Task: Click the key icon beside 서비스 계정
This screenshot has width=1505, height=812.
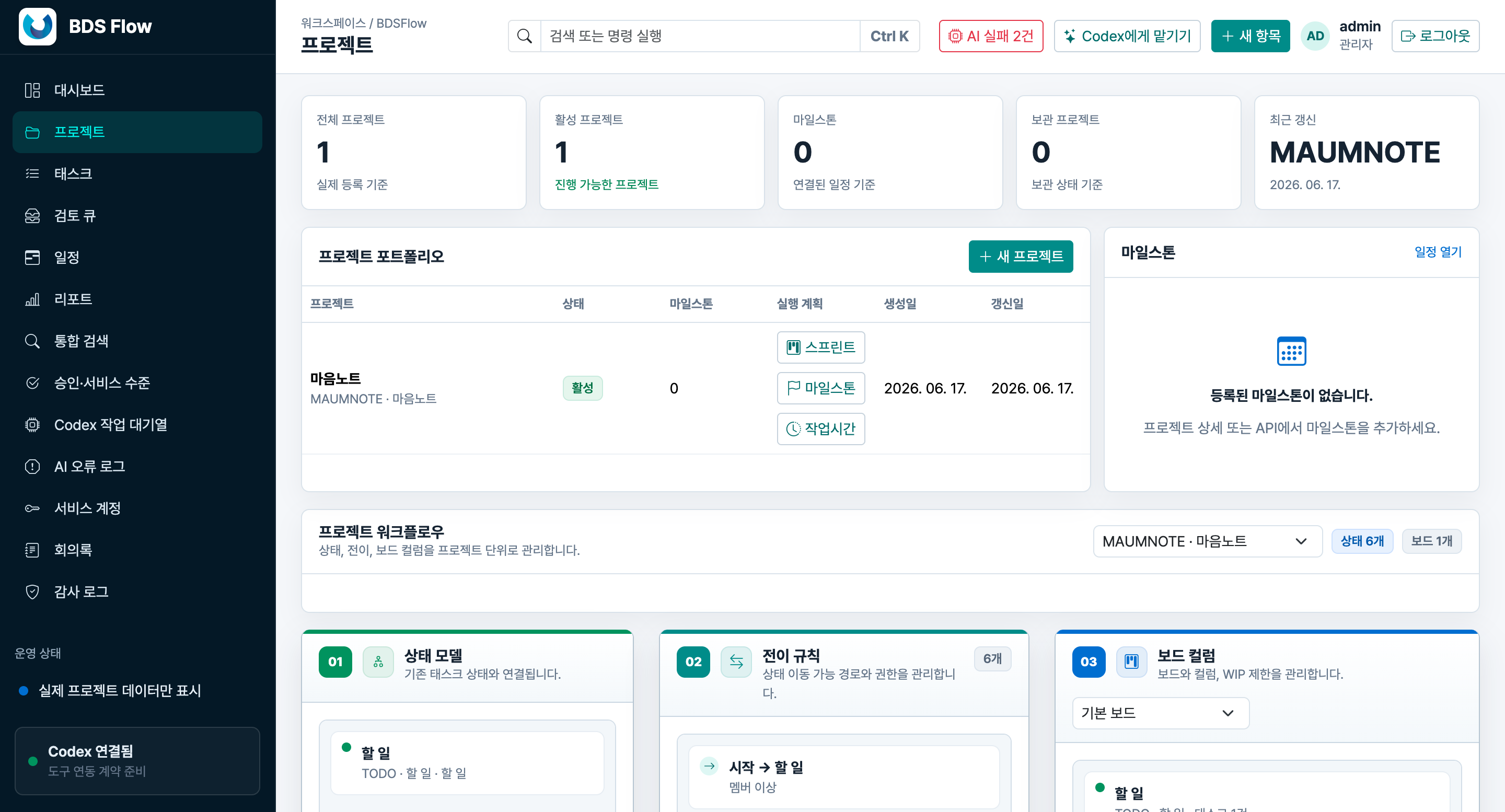Action: pos(32,508)
